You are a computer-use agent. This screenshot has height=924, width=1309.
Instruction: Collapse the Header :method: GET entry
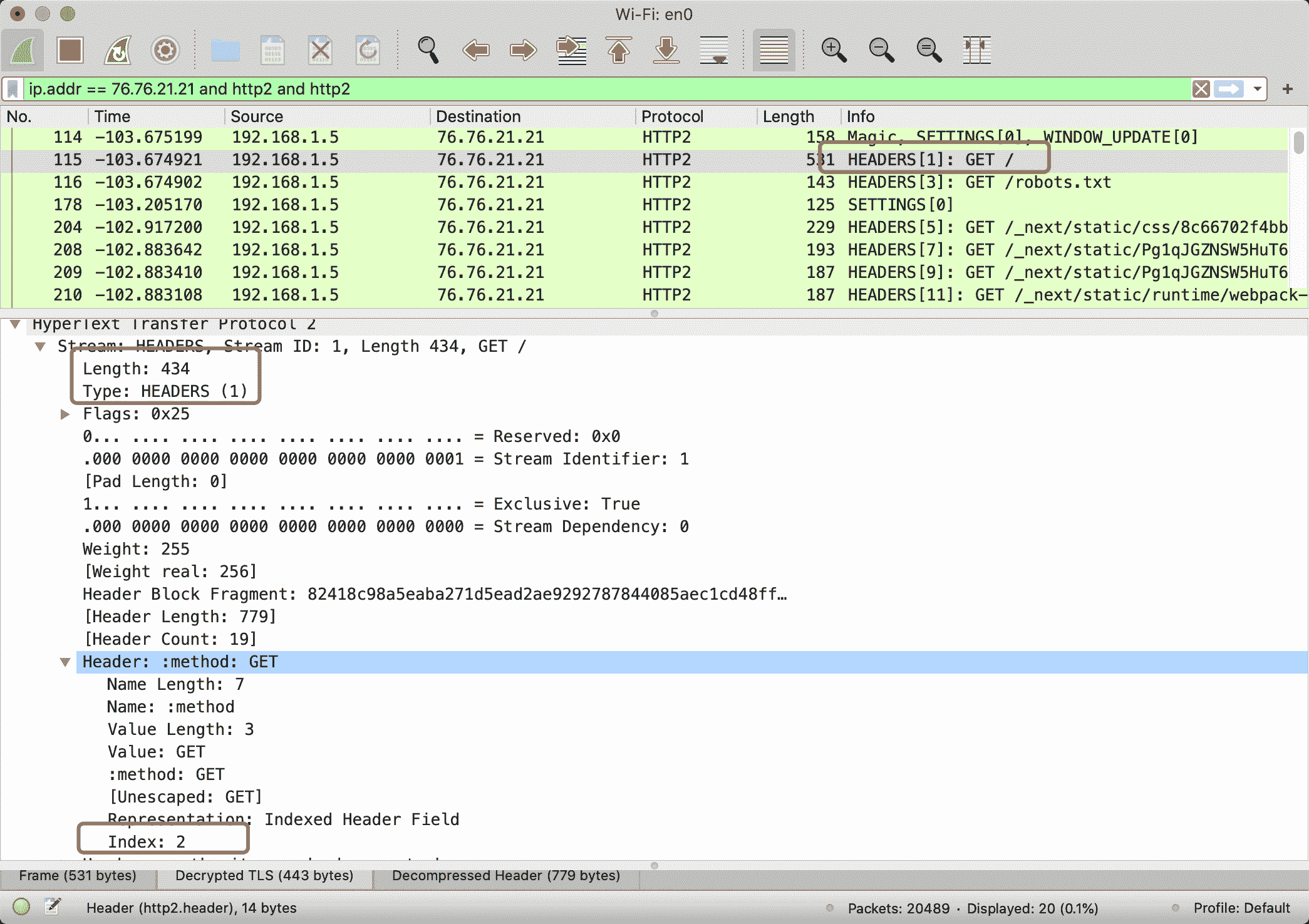[66, 662]
